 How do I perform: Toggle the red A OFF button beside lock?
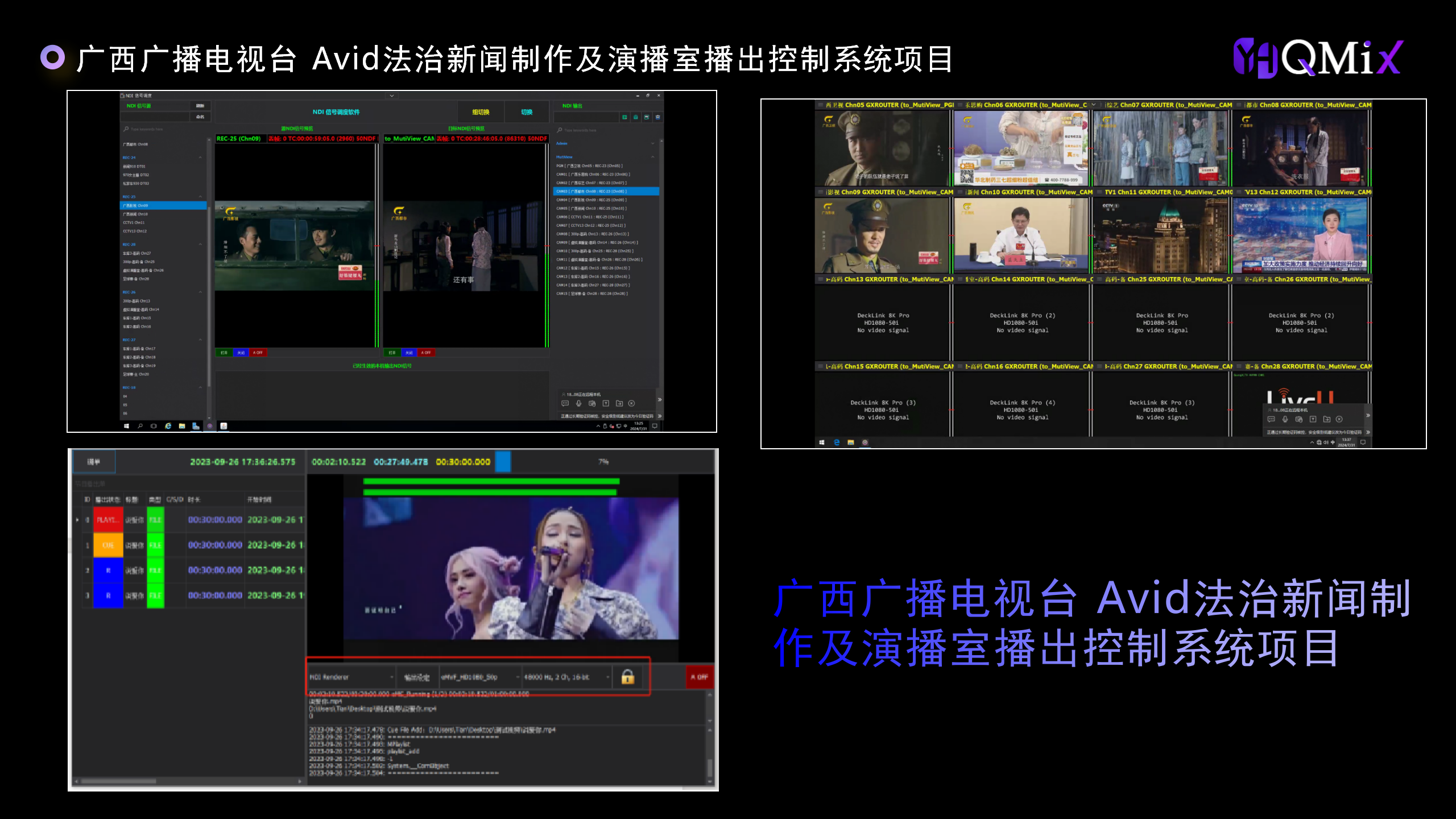click(x=699, y=677)
